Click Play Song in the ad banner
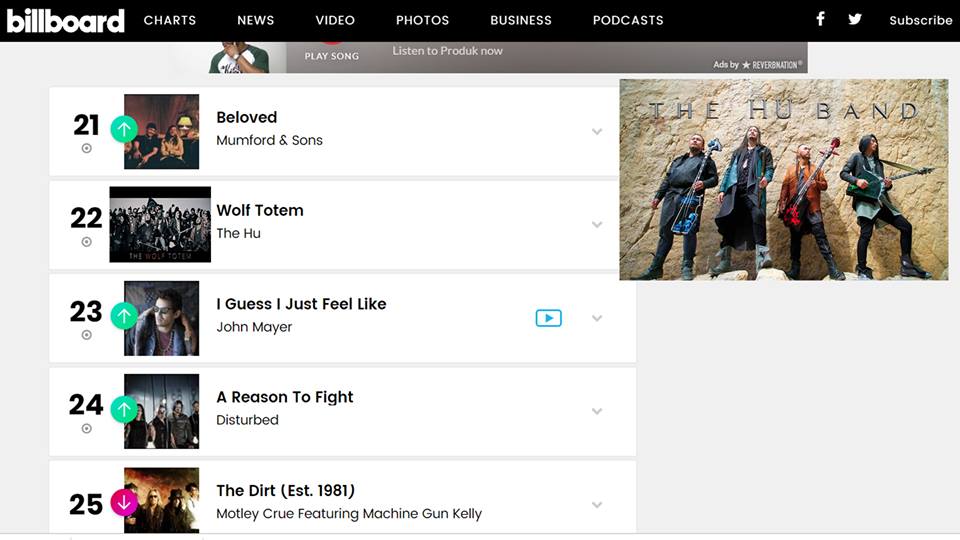The image size is (960, 540). tap(331, 56)
